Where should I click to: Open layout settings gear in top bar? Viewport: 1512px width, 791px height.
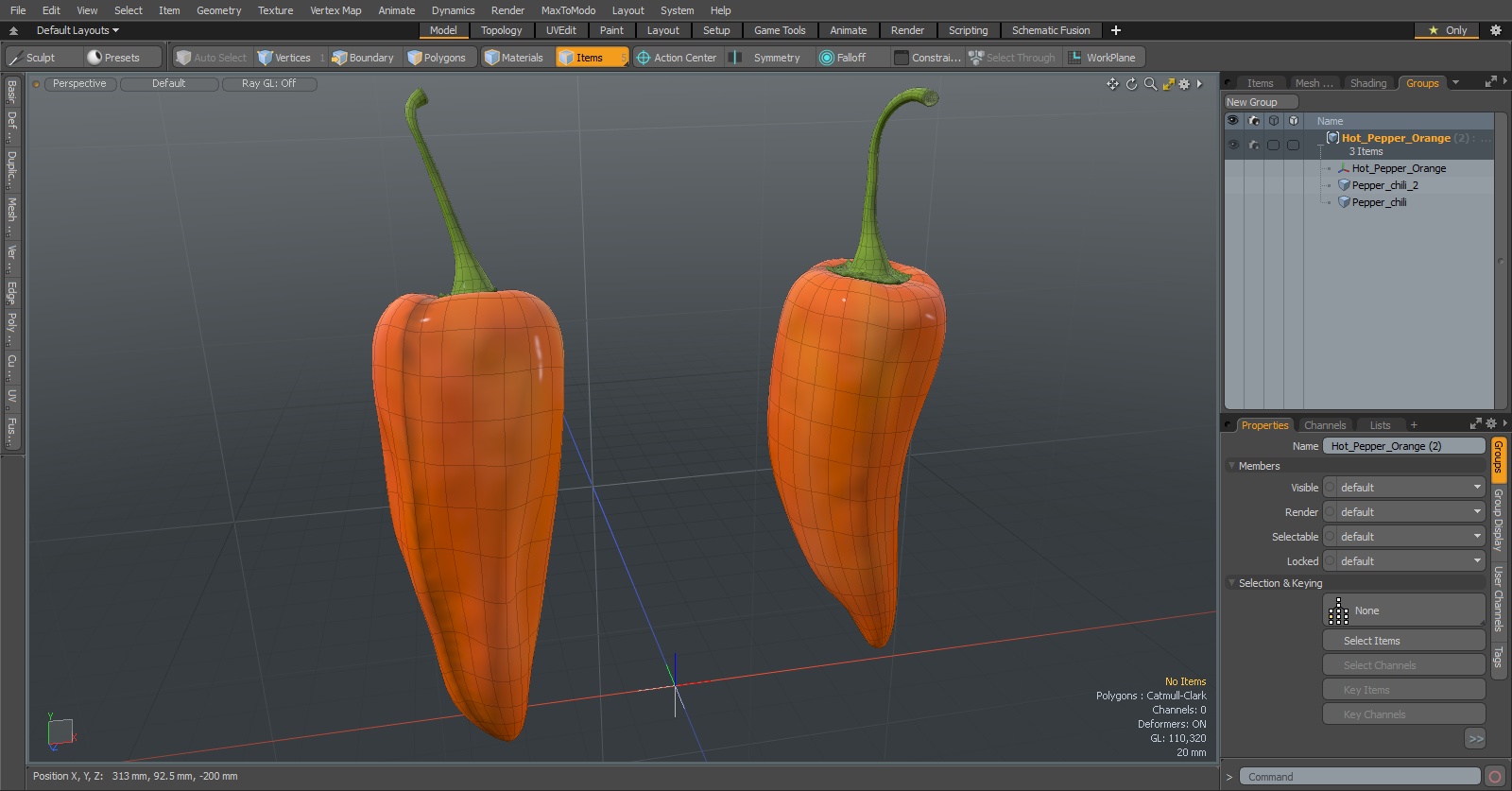pos(1496,30)
